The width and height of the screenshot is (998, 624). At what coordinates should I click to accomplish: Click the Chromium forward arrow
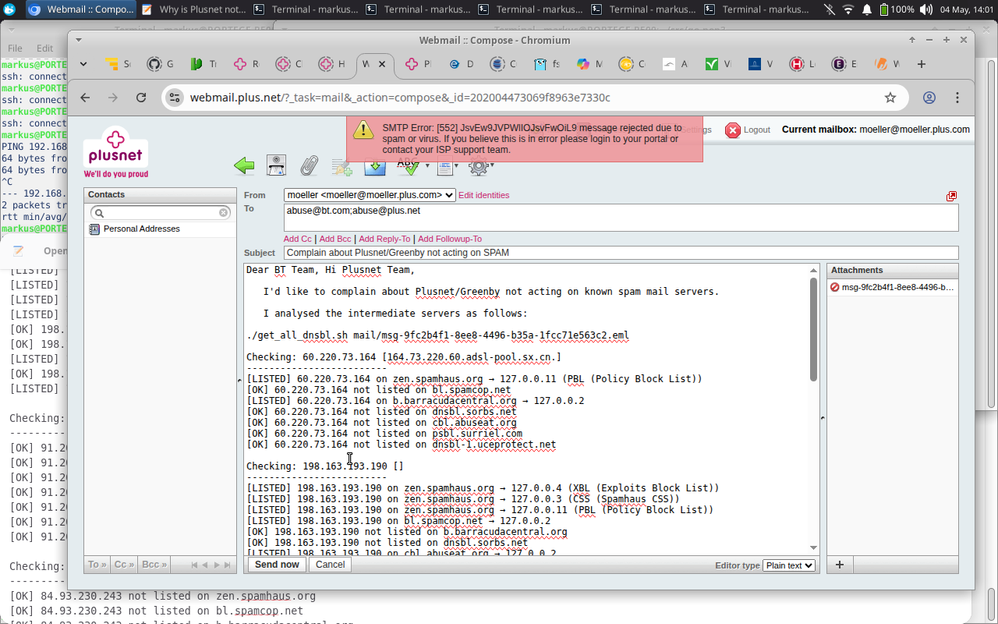click(113, 97)
